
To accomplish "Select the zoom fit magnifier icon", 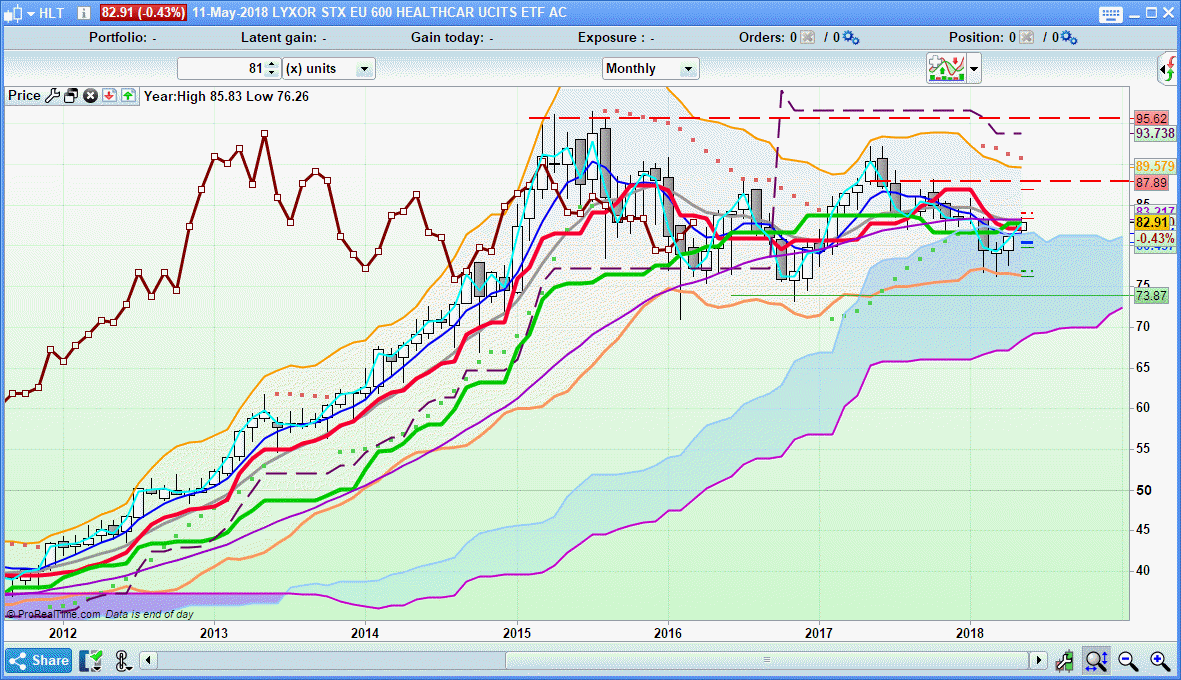I will pyautogui.click(x=1096, y=661).
